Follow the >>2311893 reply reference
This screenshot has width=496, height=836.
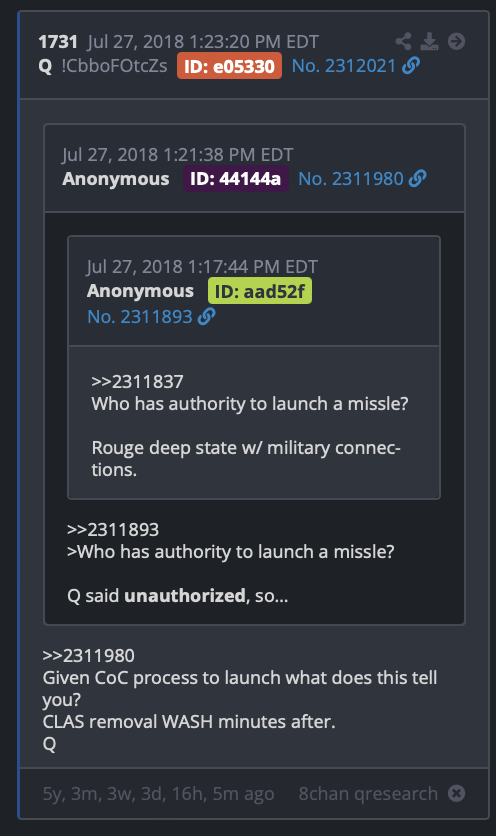pos(113,529)
